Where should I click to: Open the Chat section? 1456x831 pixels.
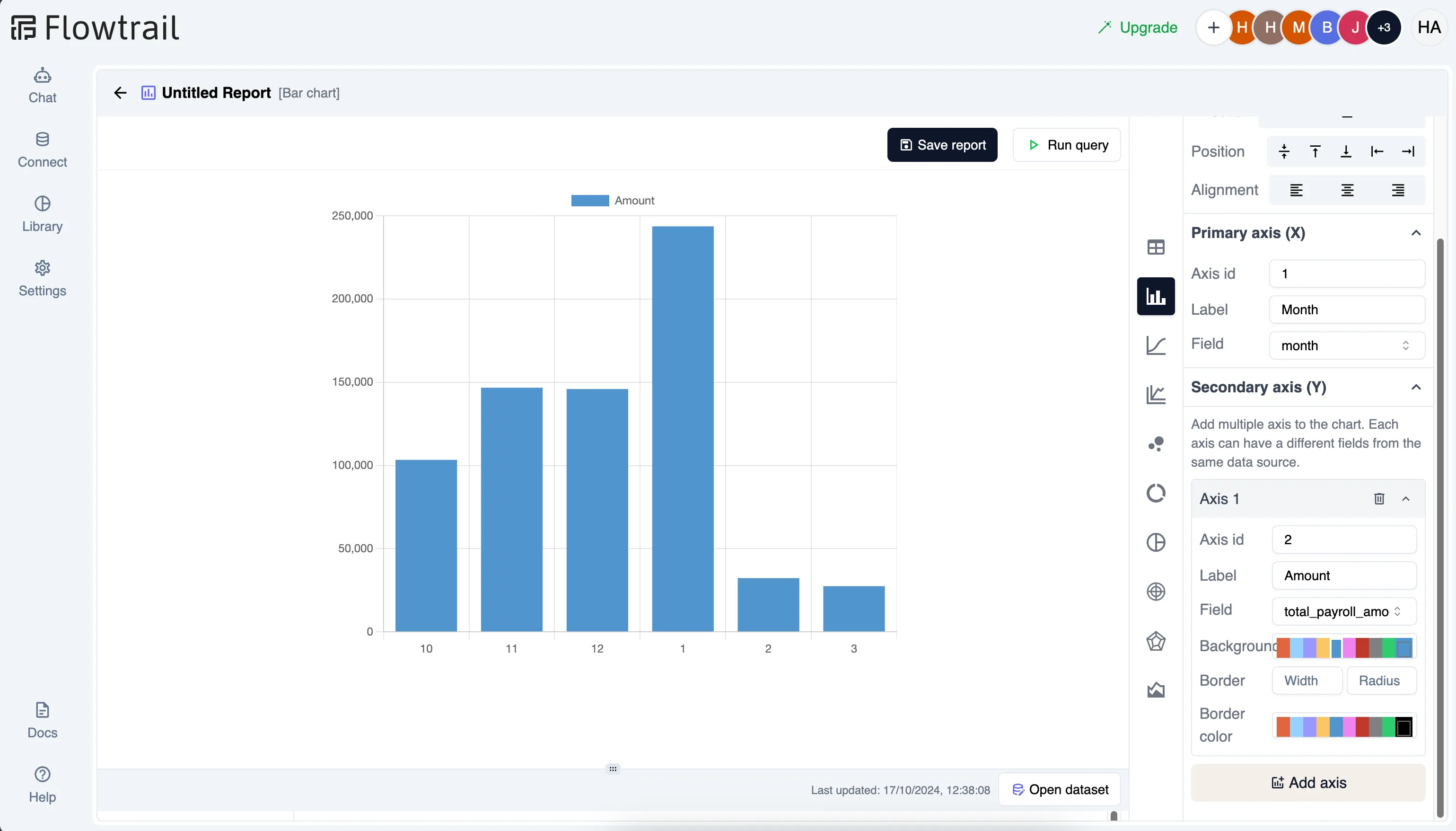(42, 86)
